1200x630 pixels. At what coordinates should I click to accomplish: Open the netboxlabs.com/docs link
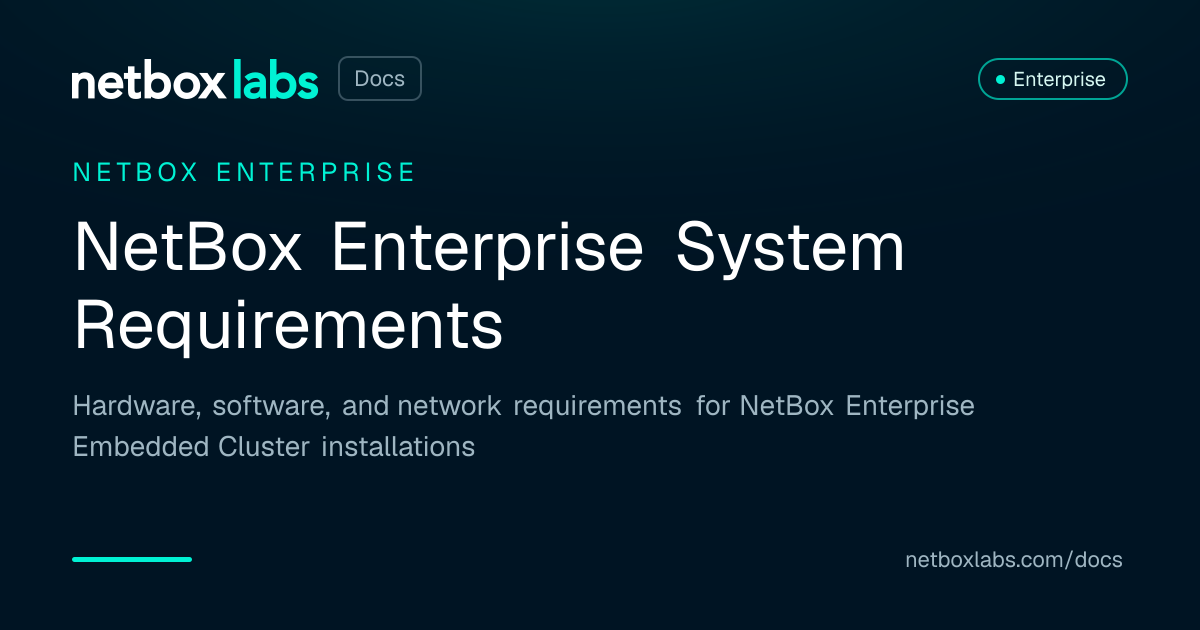point(1014,560)
